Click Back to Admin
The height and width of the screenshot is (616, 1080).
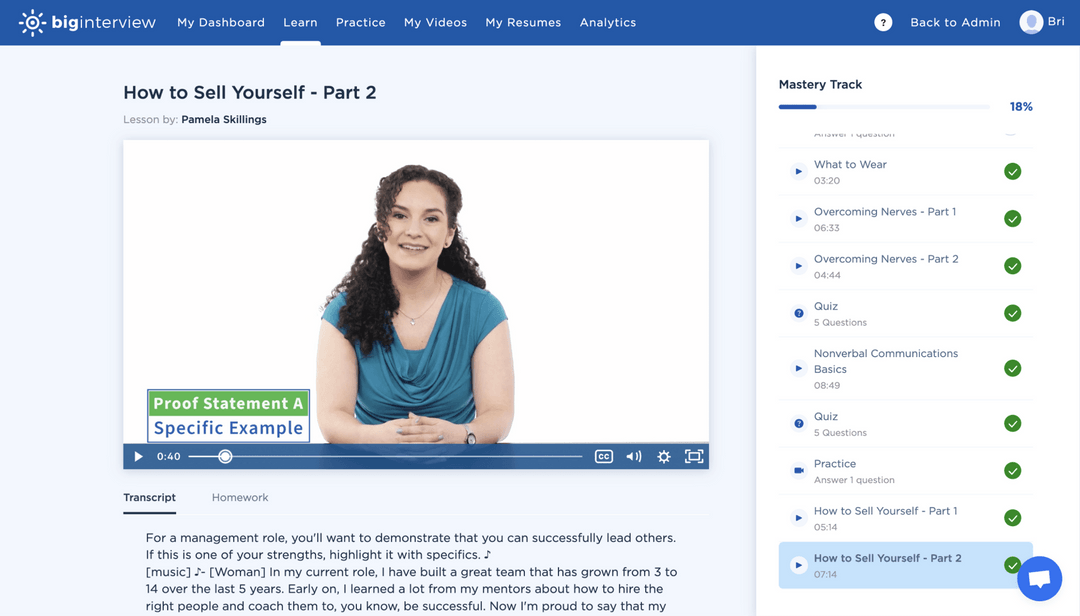point(954,21)
